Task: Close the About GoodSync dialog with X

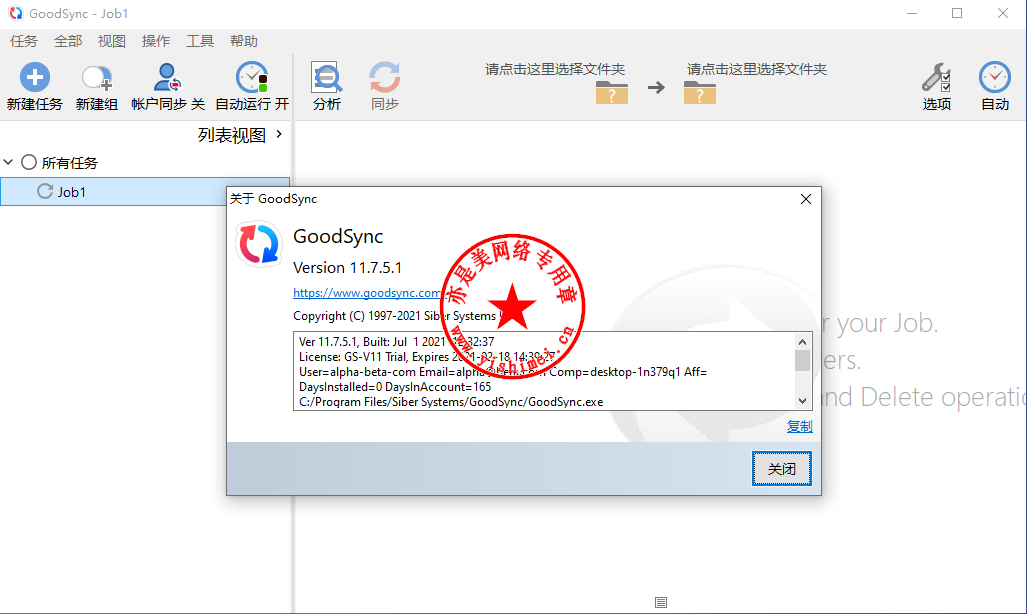Action: point(806,199)
